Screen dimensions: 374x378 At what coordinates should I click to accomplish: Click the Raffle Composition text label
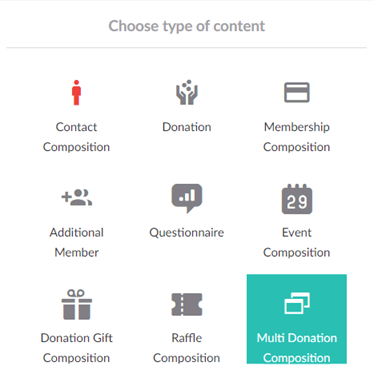coord(187,348)
